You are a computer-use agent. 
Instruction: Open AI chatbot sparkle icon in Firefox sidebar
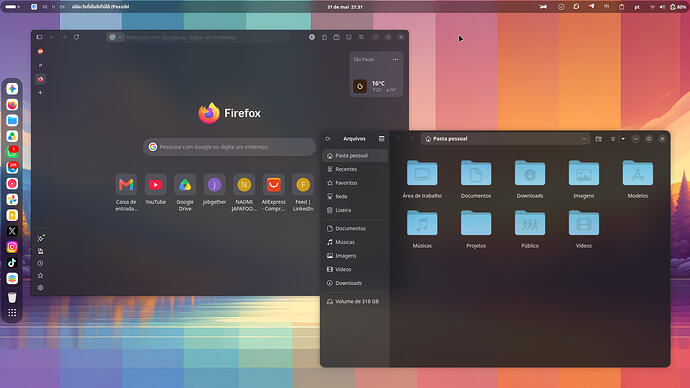40,238
